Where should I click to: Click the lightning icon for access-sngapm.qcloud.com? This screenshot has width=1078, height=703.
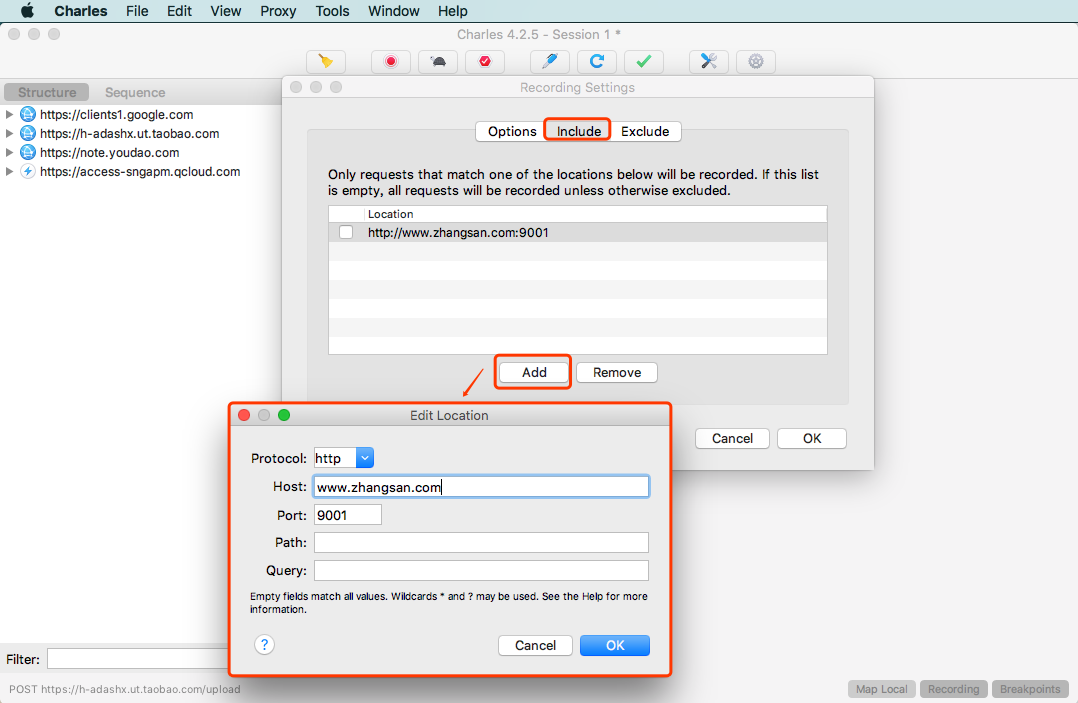tap(28, 172)
